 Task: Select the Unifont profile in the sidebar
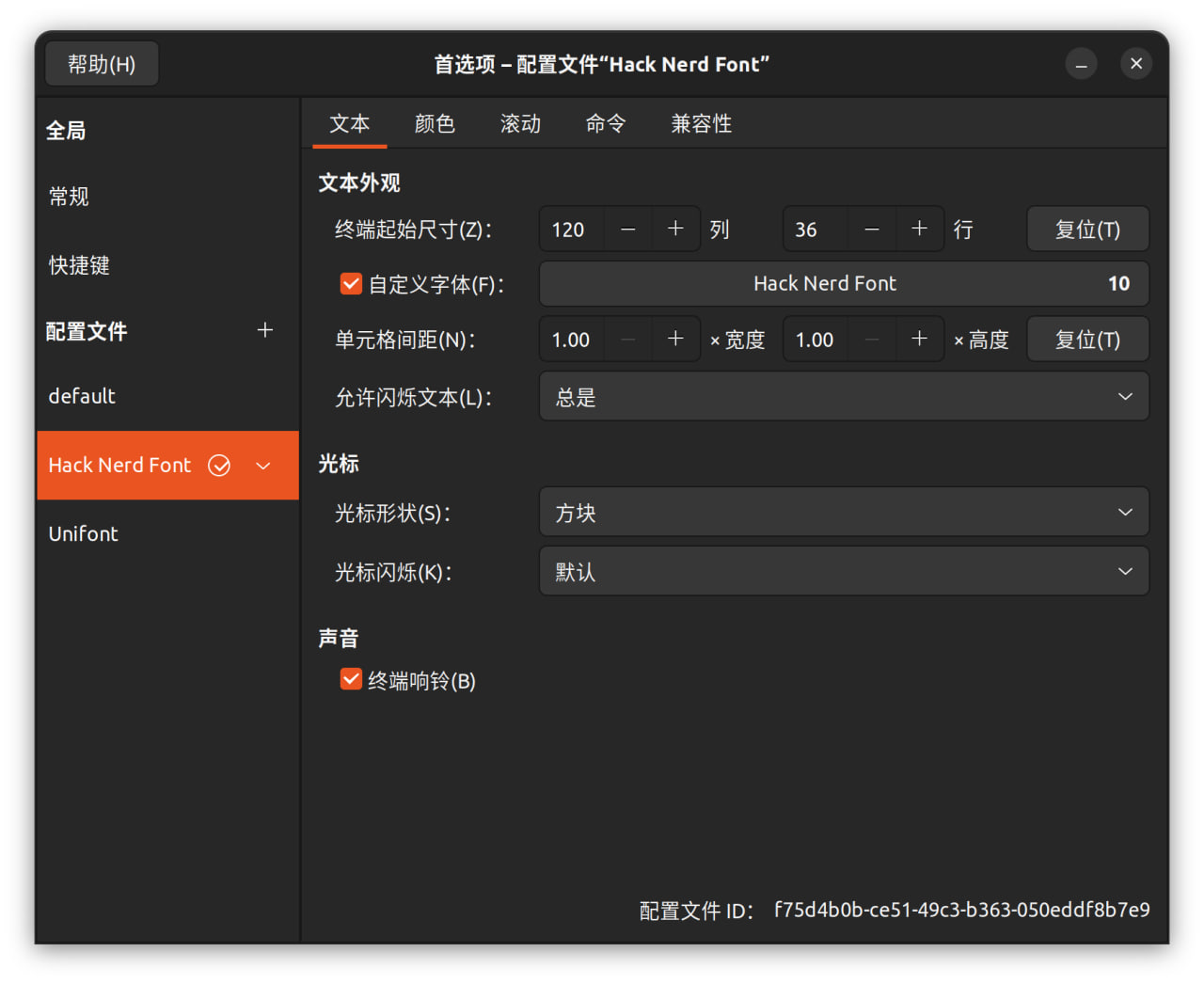click(x=84, y=534)
